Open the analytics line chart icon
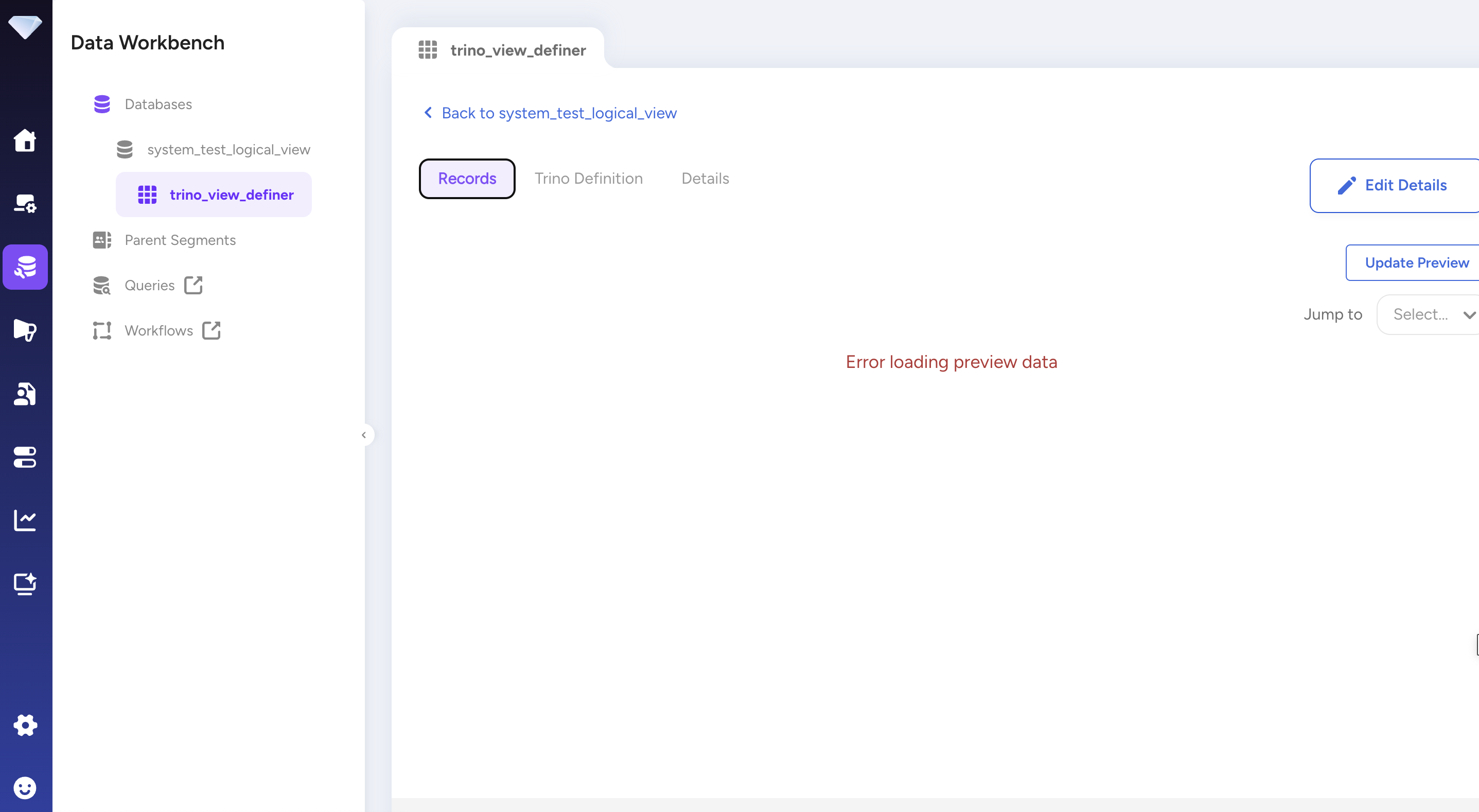The width and height of the screenshot is (1479, 812). (25, 520)
